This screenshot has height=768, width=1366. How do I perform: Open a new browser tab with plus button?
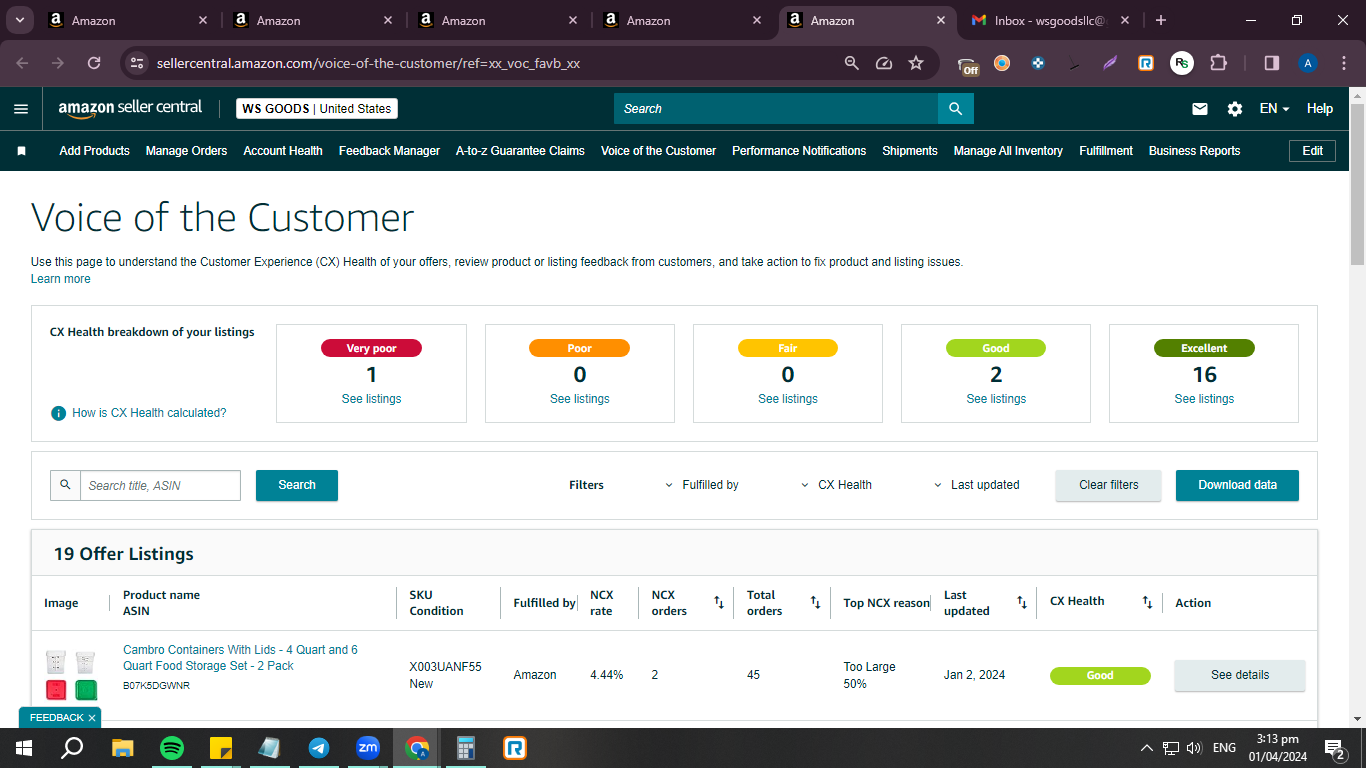[x=1160, y=20]
